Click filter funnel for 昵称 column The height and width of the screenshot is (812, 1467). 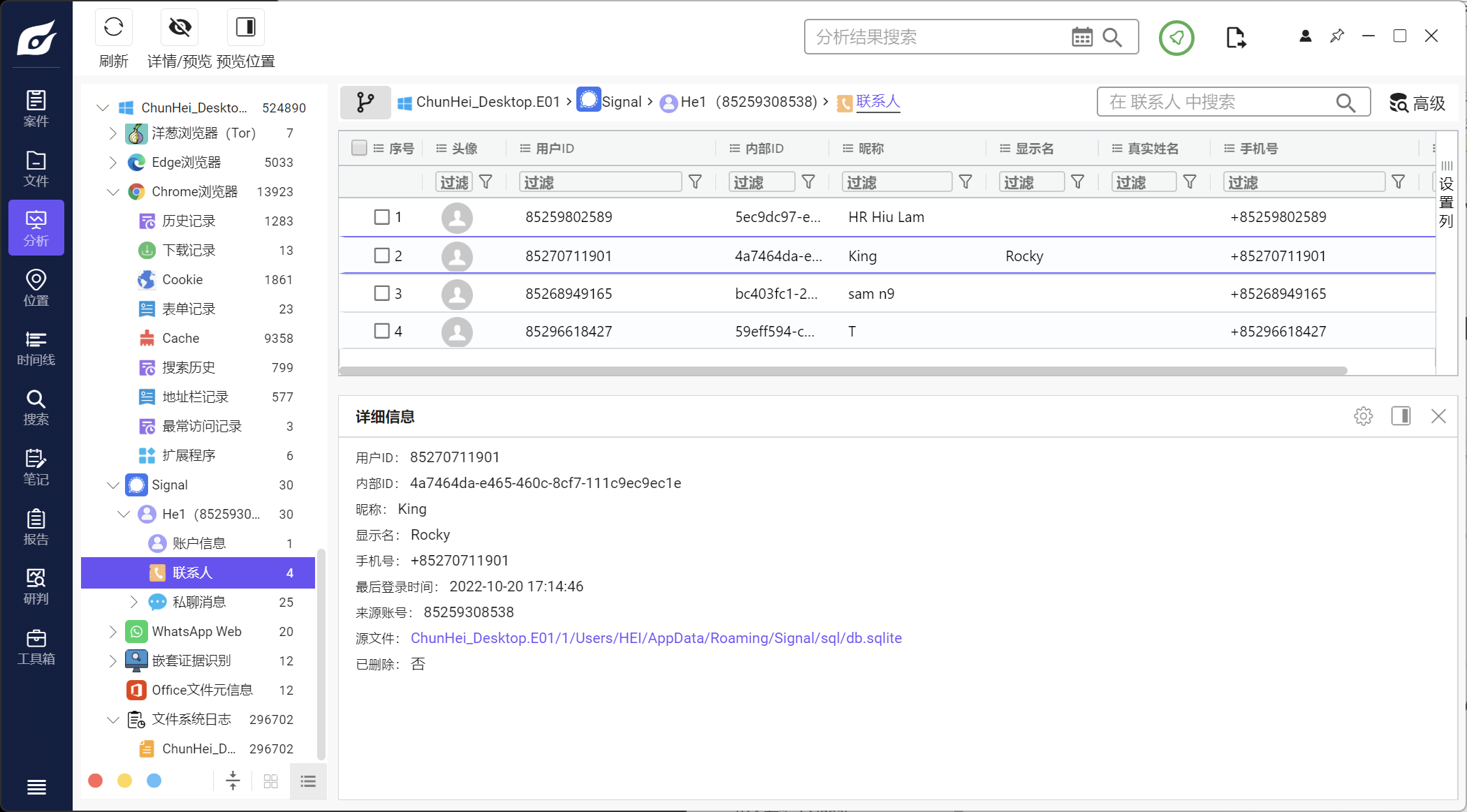tap(965, 182)
